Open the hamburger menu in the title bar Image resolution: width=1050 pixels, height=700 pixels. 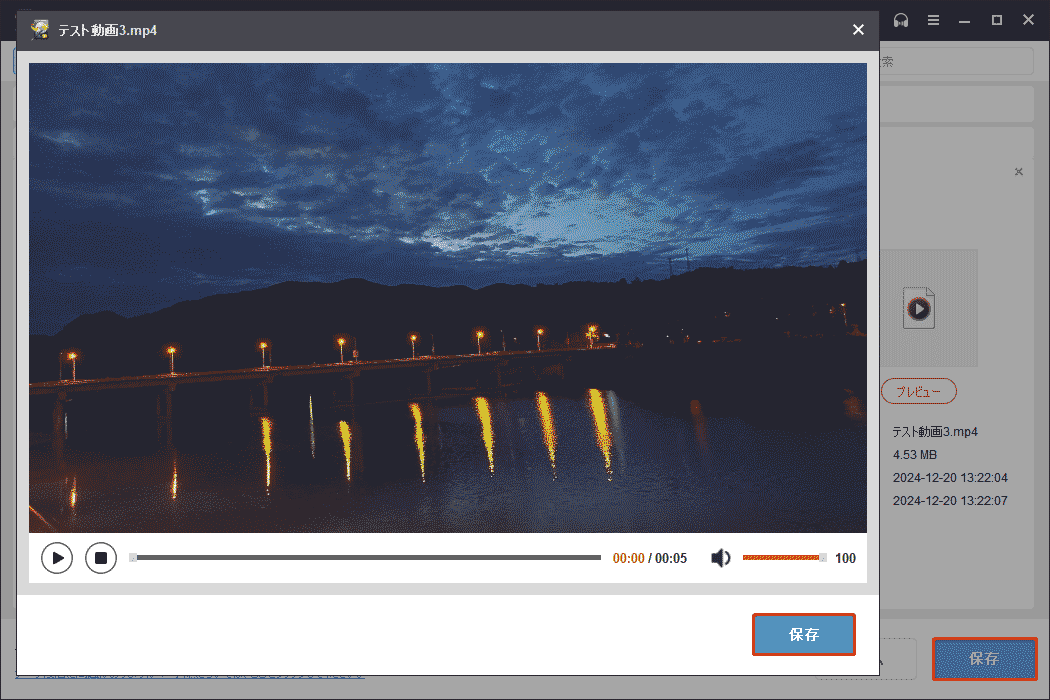tap(933, 20)
